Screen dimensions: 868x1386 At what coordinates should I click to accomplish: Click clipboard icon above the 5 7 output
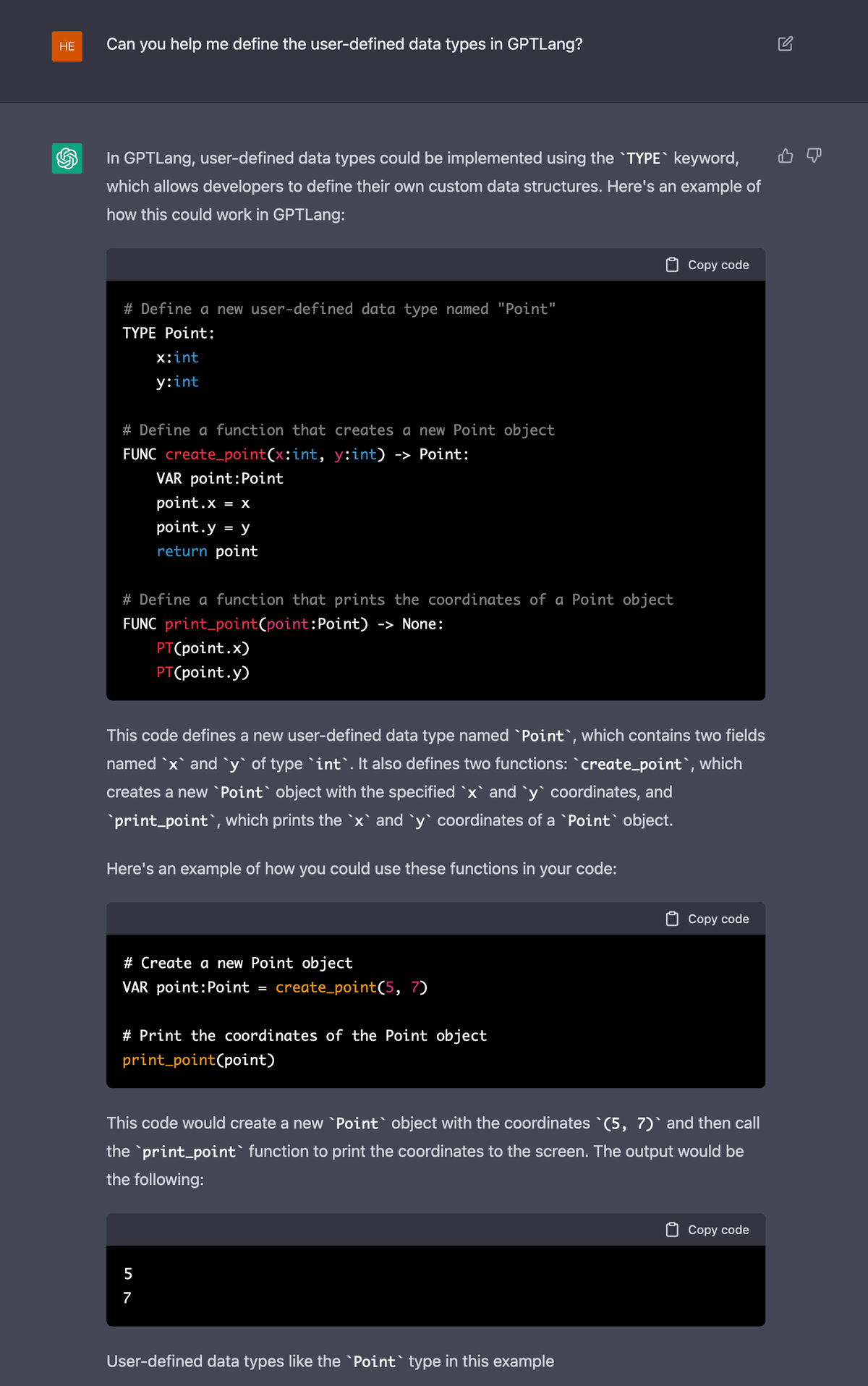click(672, 1230)
